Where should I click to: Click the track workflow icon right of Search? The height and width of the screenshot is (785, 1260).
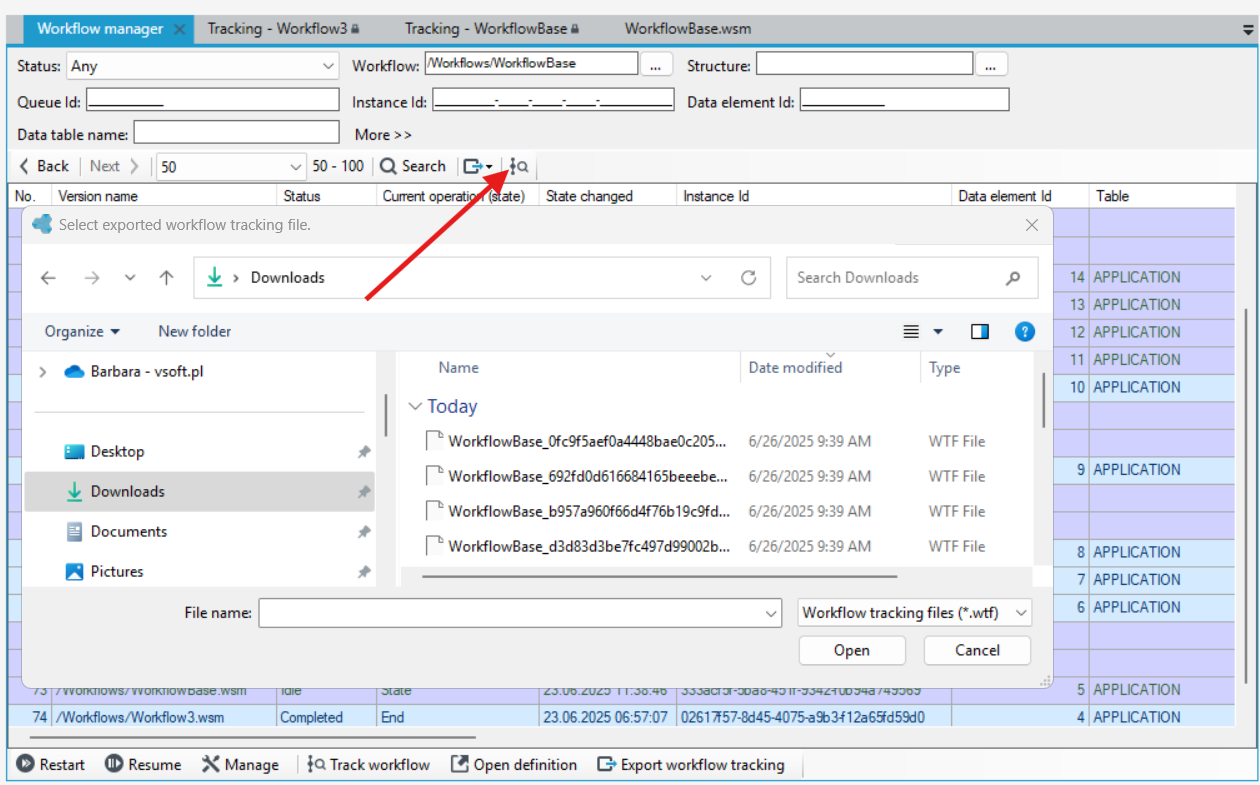pos(519,166)
